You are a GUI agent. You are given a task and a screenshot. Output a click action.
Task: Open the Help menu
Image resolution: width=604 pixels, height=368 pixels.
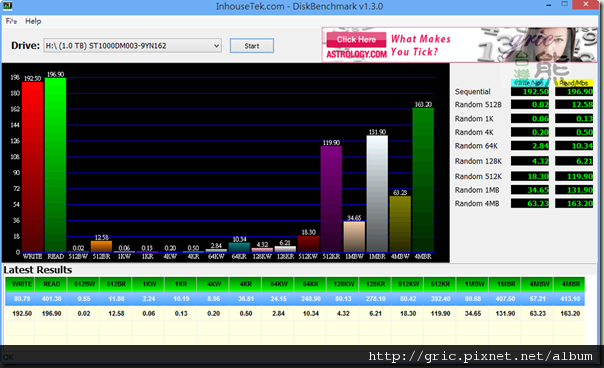click(33, 21)
